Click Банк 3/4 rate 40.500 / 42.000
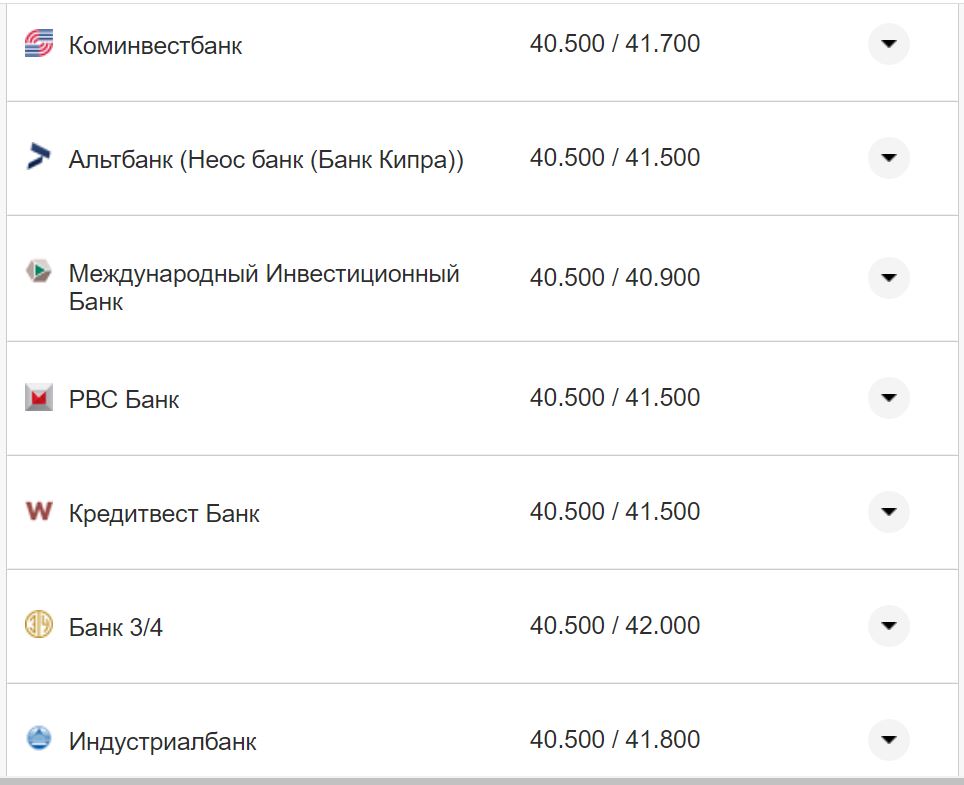 click(614, 626)
